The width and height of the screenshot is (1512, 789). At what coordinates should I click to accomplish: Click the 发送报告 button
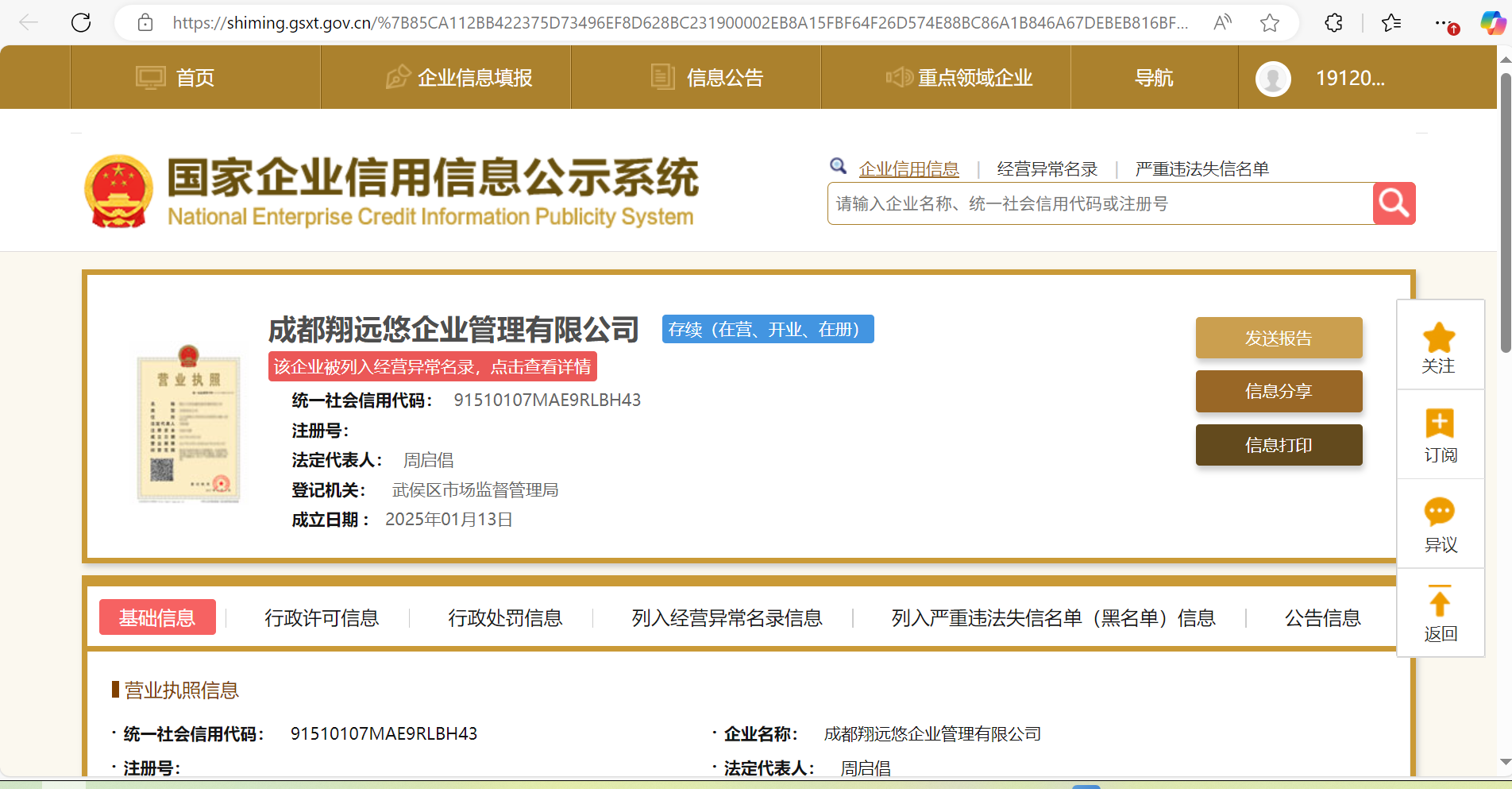1279,338
